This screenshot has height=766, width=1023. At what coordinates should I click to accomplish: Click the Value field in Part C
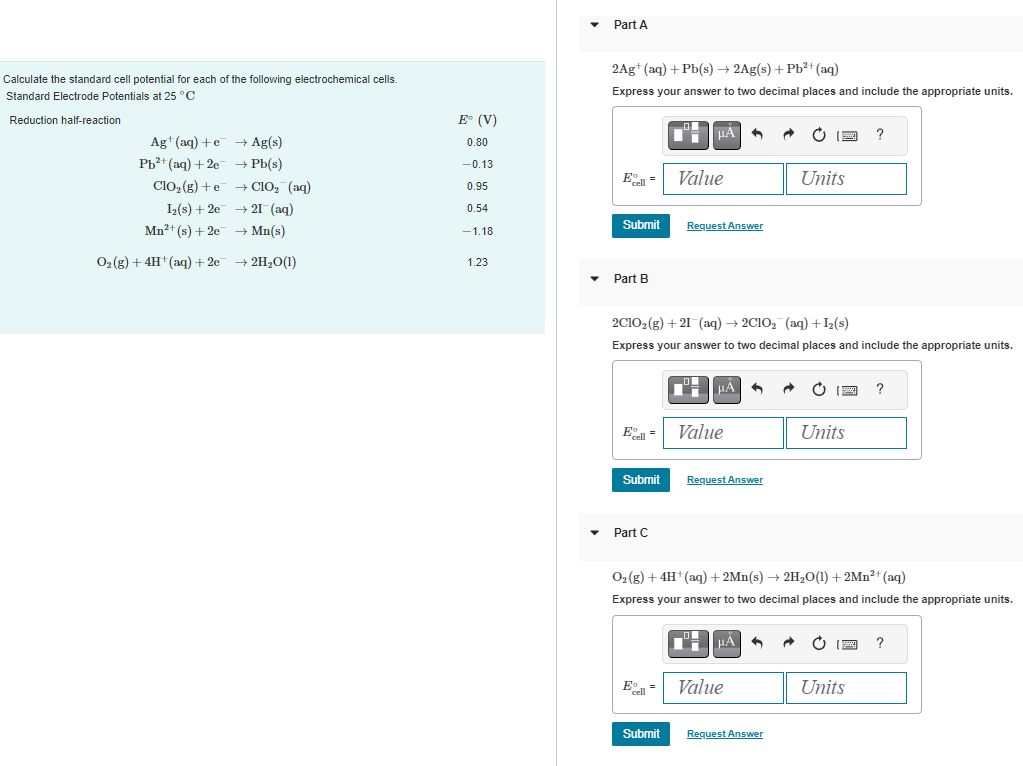coord(722,687)
